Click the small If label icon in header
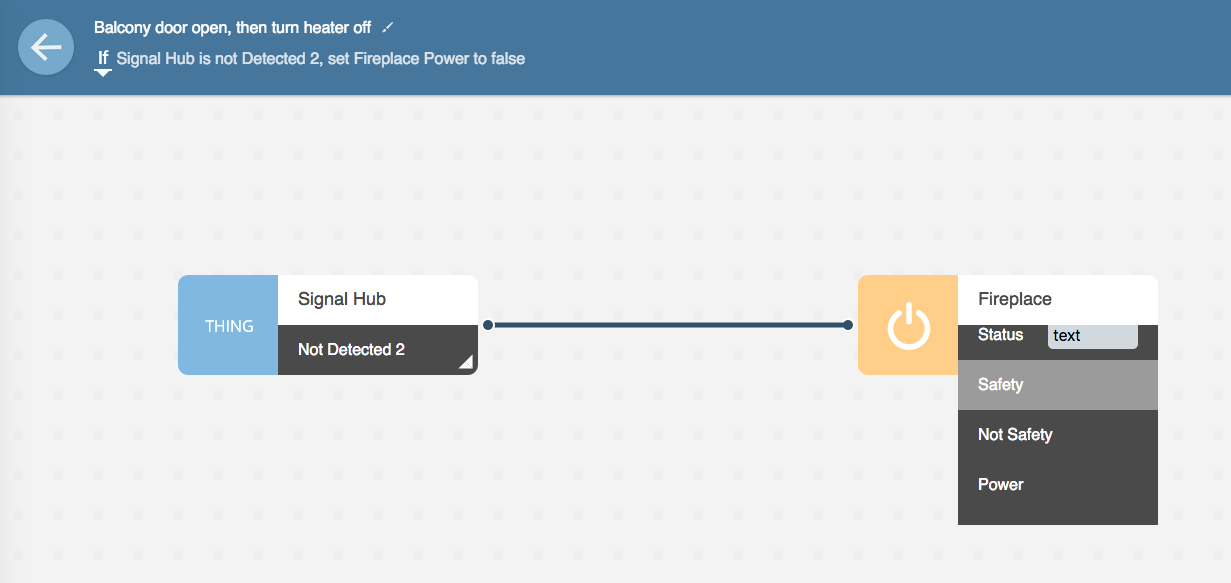1231x583 pixels. click(x=102, y=57)
